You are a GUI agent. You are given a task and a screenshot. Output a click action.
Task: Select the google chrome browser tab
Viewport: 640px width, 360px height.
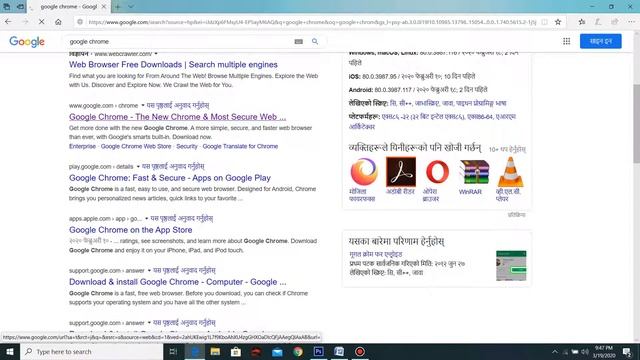(x=69, y=7)
